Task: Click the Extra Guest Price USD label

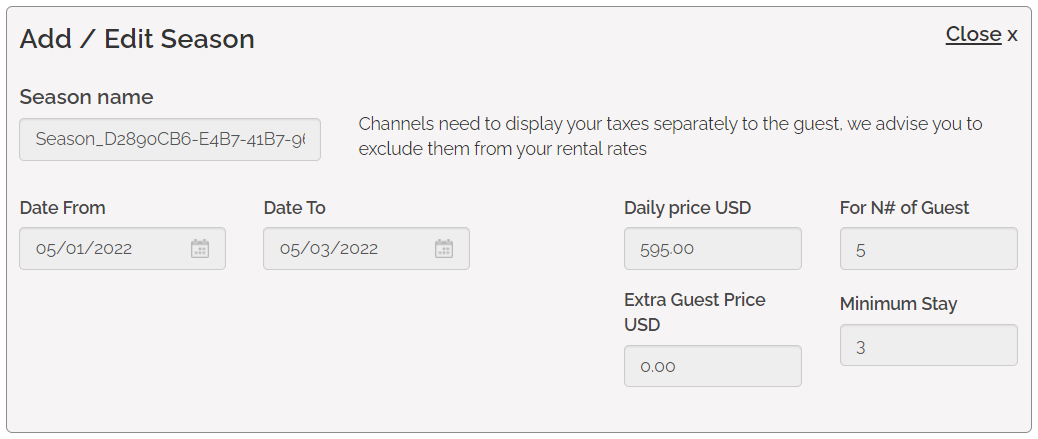Action: pyautogui.click(x=694, y=312)
